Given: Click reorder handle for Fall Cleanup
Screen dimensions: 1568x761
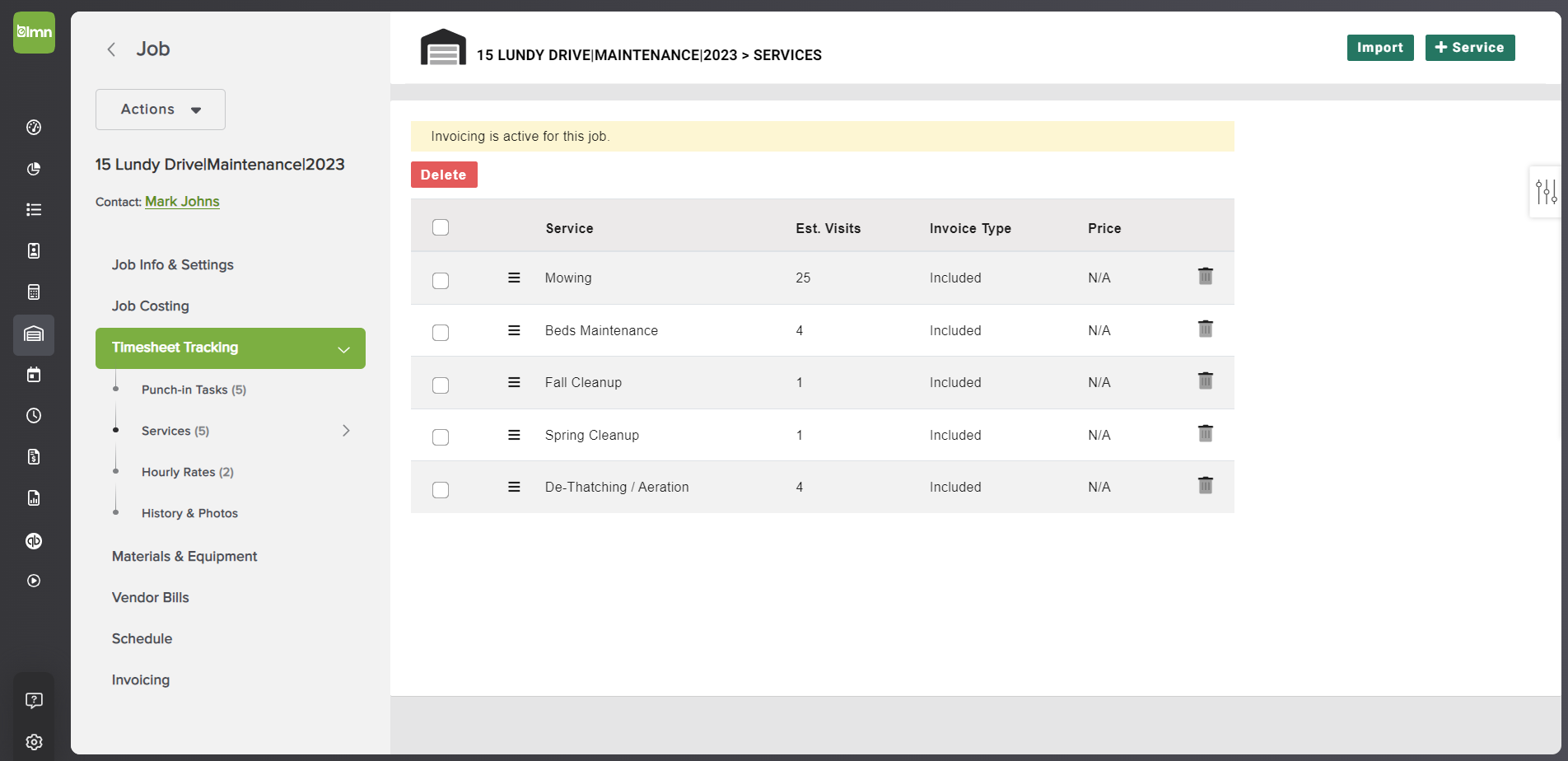Looking at the screenshot, I should pyautogui.click(x=514, y=382).
